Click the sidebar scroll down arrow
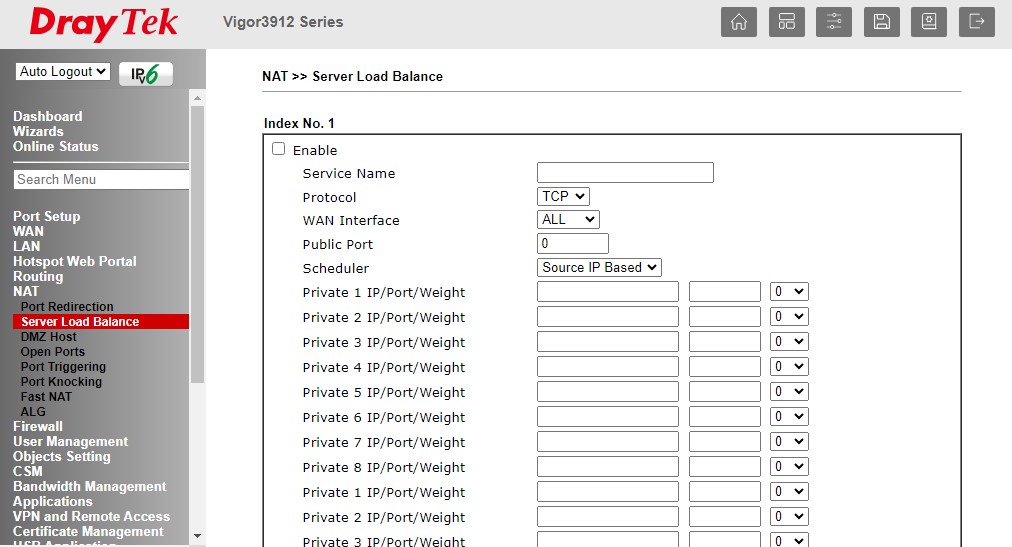Screen dimensions: 1012x547 tap(197, 537)
